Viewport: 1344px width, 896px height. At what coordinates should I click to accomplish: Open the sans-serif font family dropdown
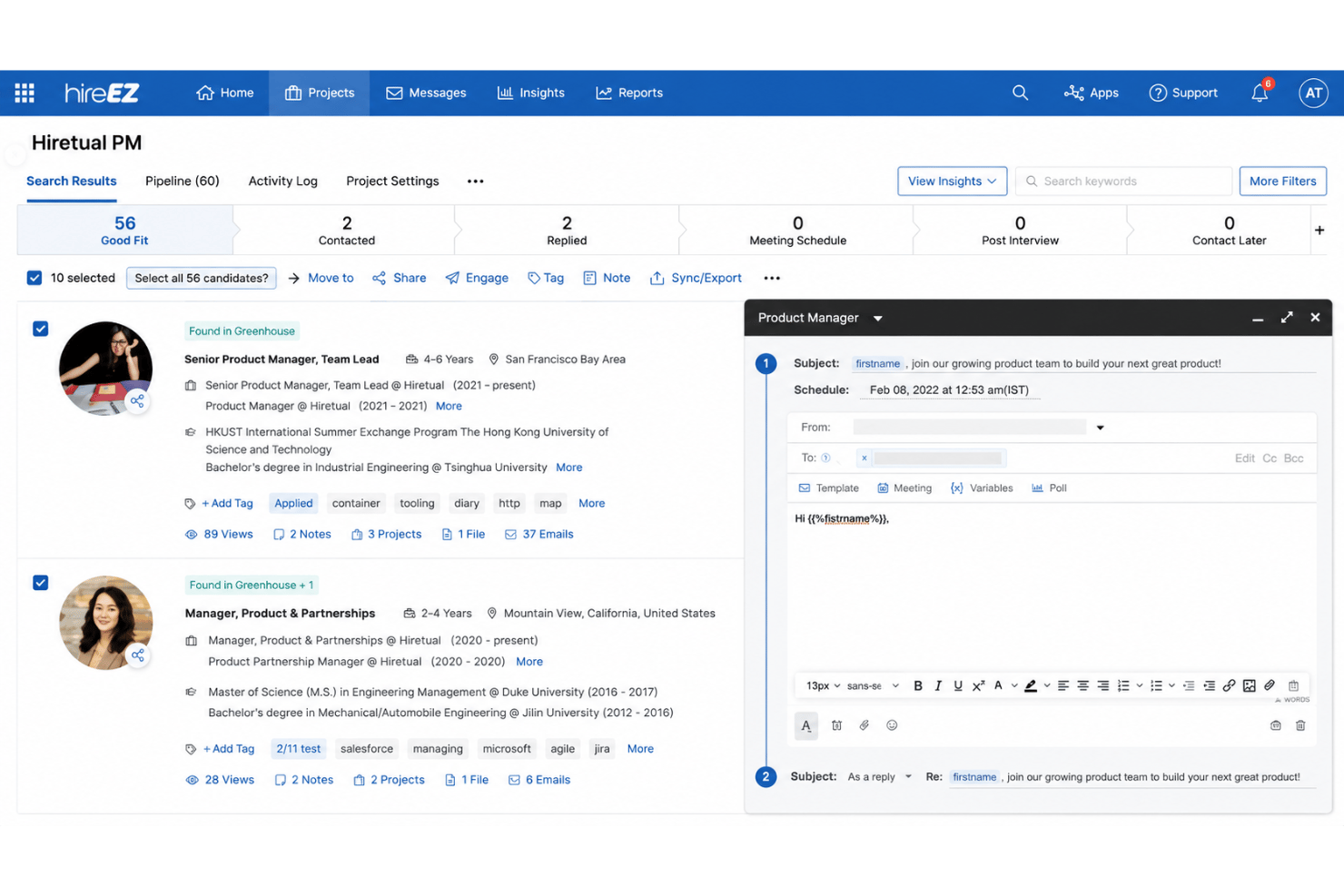(x=873, y=686)
